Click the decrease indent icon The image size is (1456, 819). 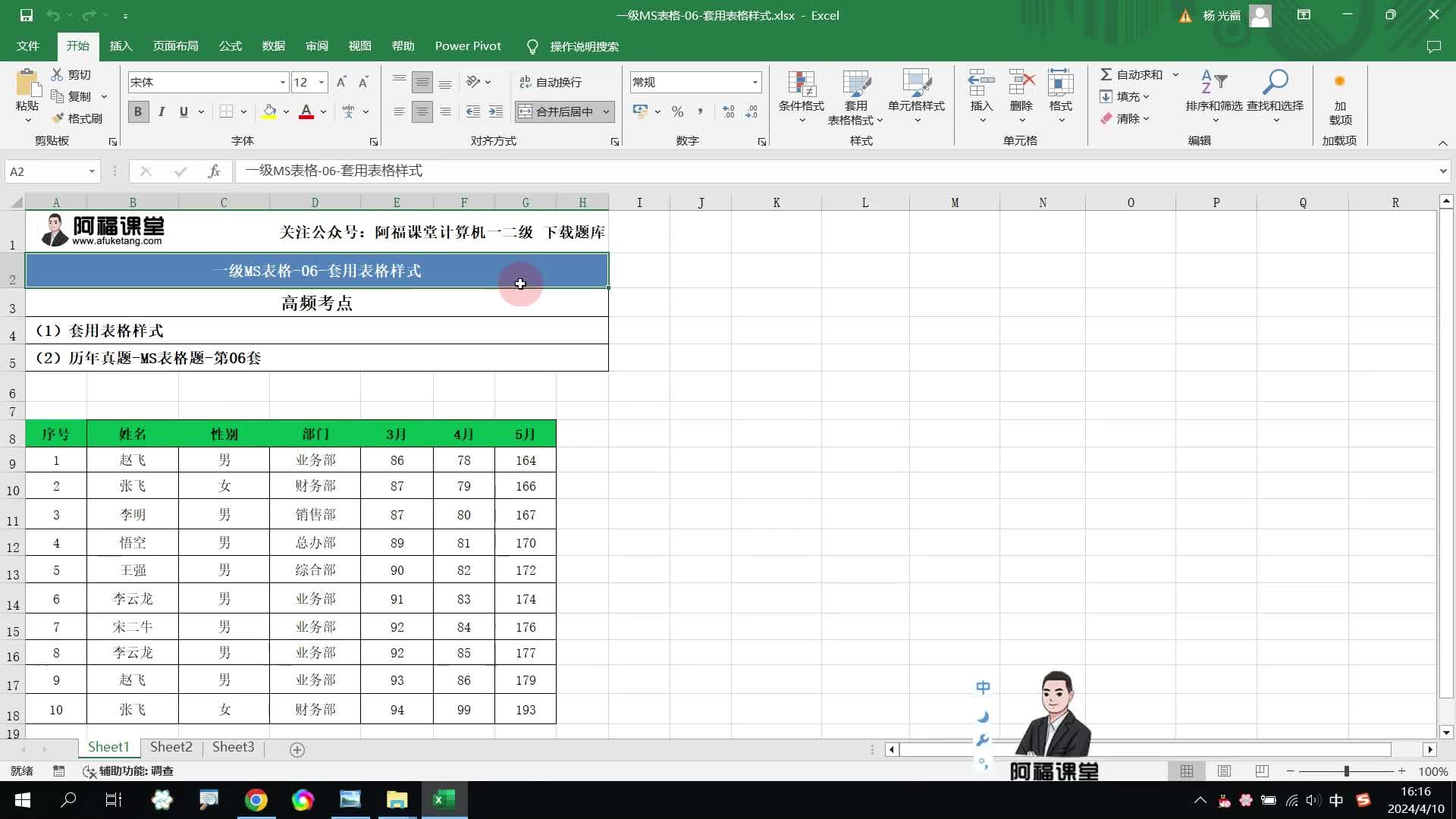point(473,111)
